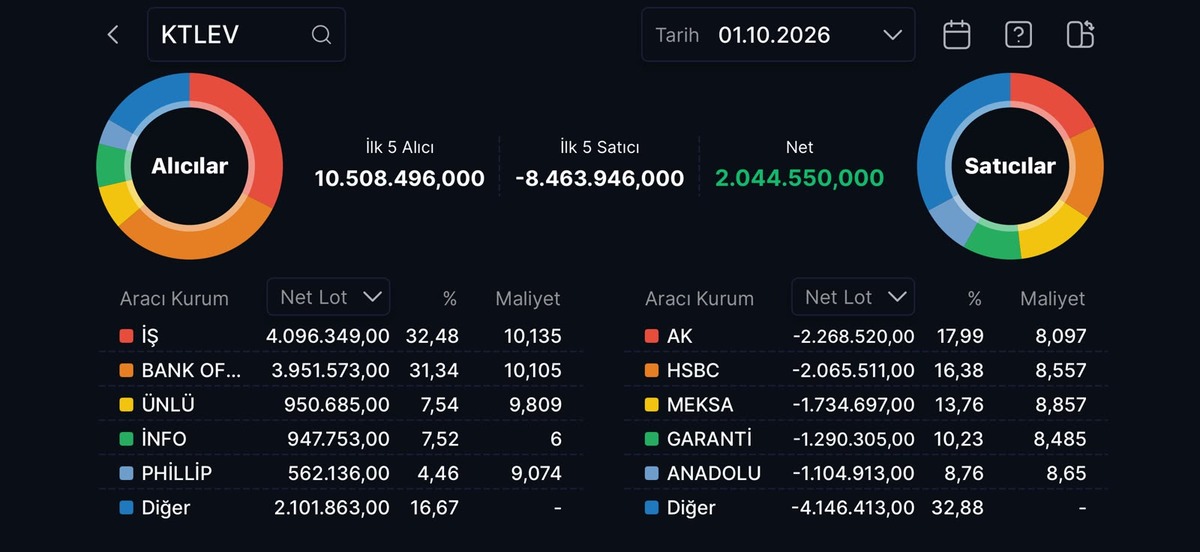
Task: Click the search magnifier icon beside KTLEV
Action: tap(321, 35)
